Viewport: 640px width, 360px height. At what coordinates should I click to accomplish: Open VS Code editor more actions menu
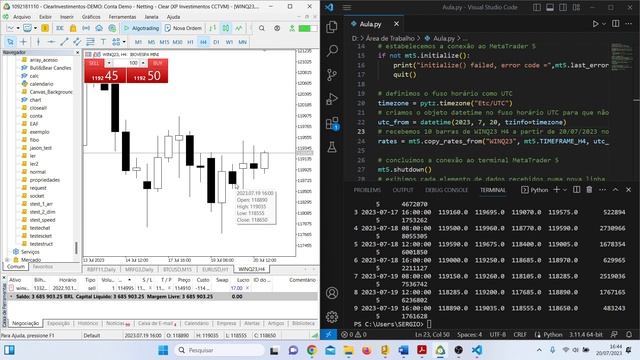629,24
